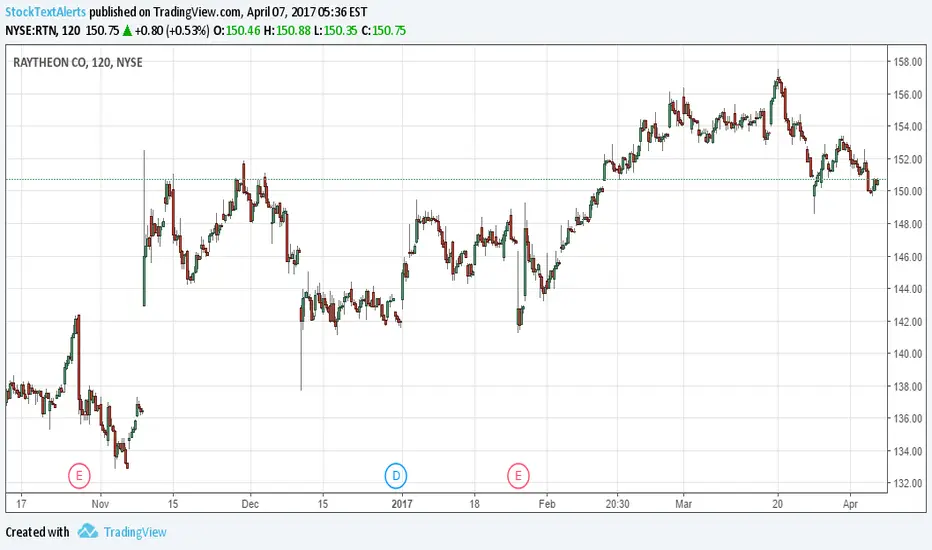Click the Dec label on the time axis

(250, 504)
